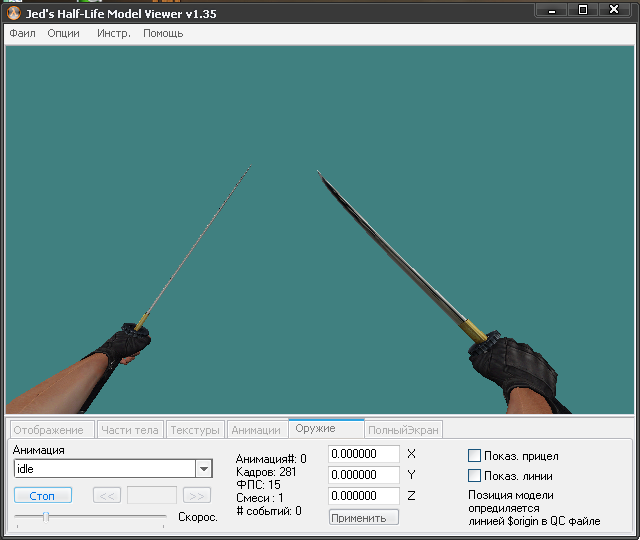Image resolution: width=640 pixels, height=540 pixels.
Task: Click the Анимация#: 0 text
Action: tap(271, 459)
